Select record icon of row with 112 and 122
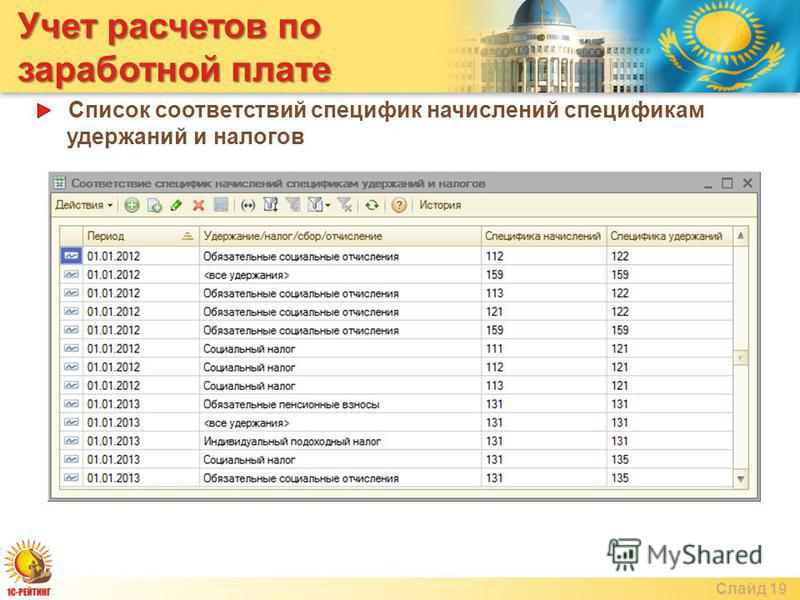 point(71,256)
